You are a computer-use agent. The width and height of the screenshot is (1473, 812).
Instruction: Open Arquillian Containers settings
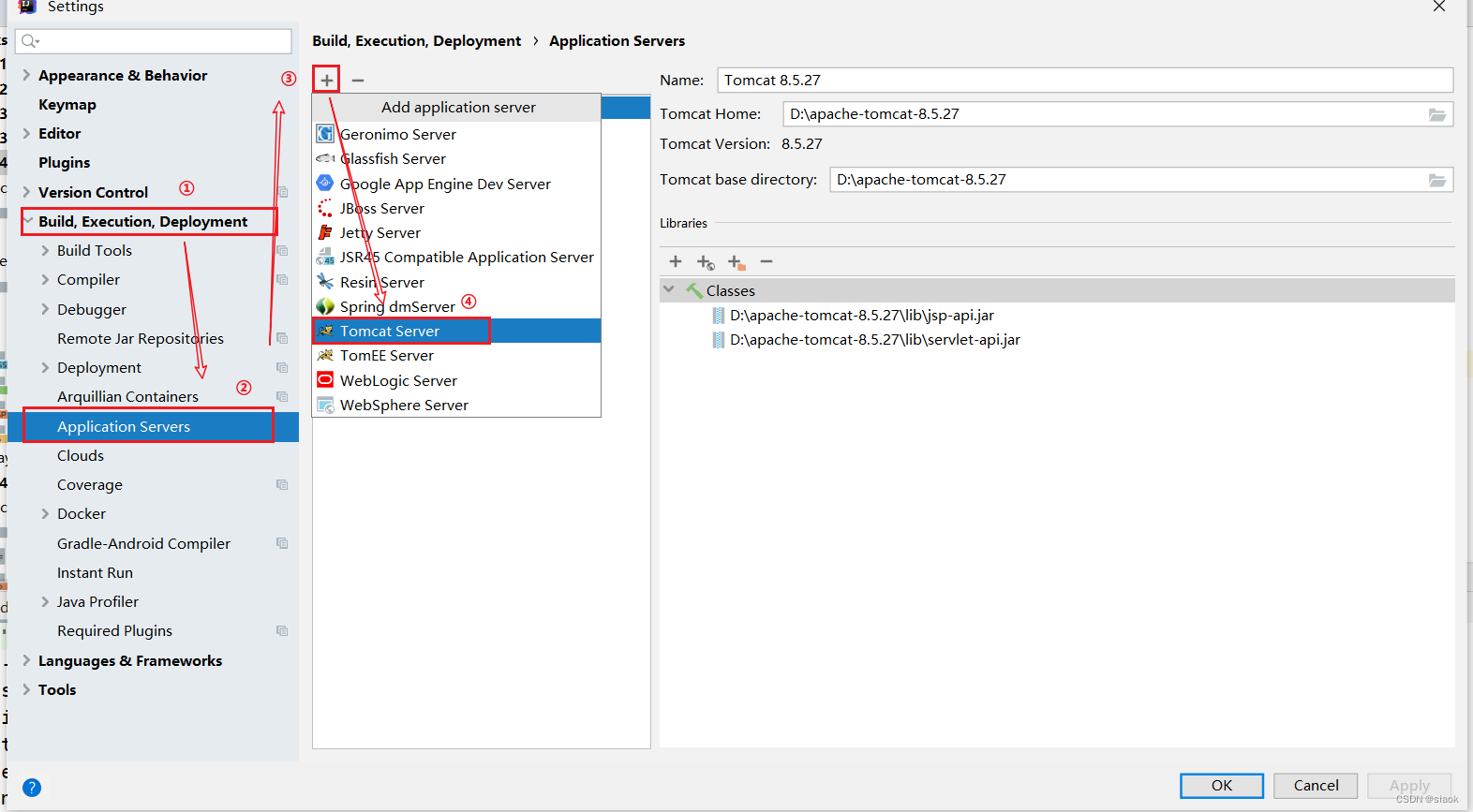128,396
